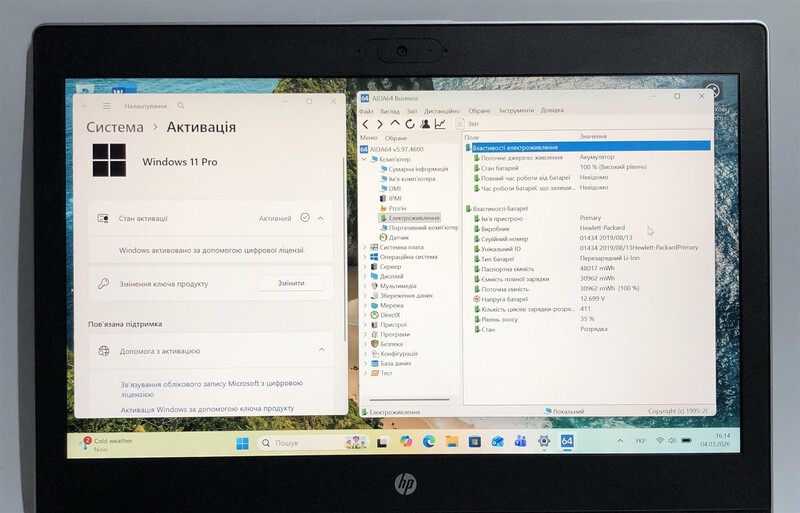Screen dimensions: 800x513
Task: Open the Дистанційно menu in AIDA64
Action: tap(442, 111)
